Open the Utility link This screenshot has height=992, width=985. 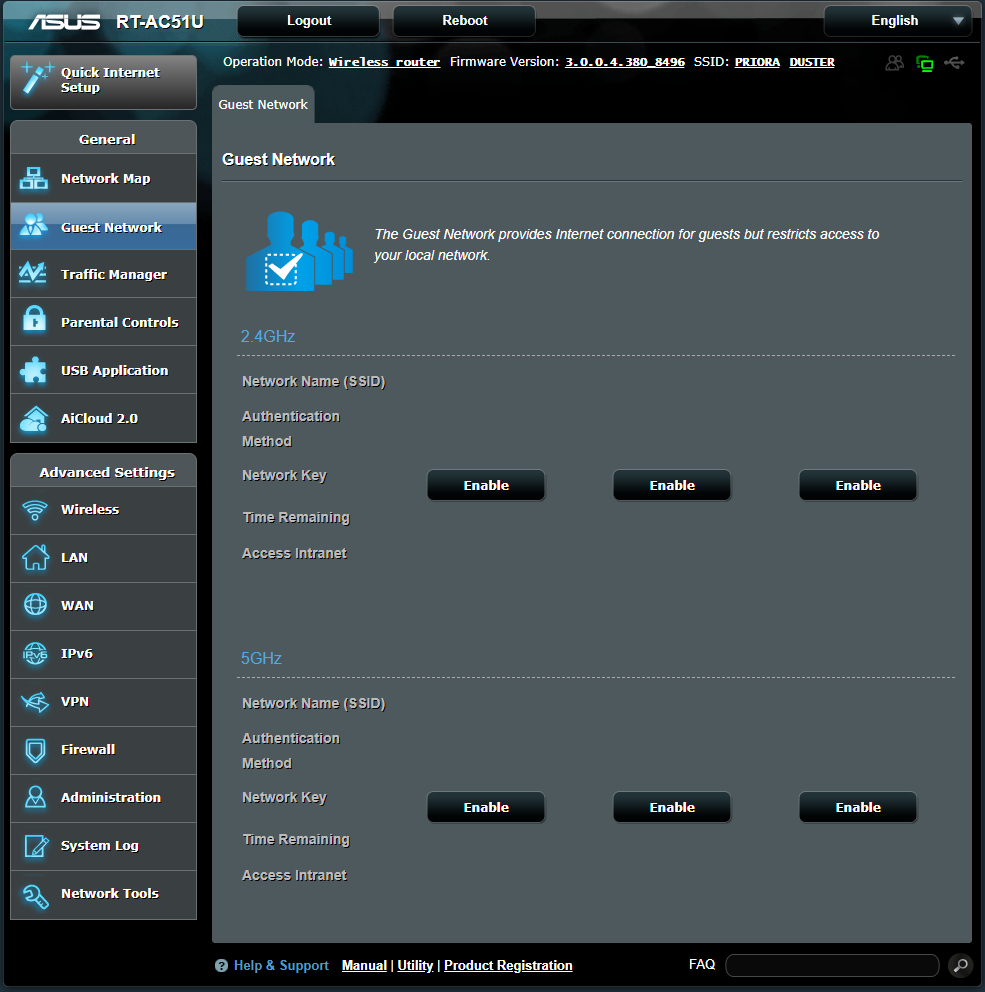tap(415, 965)
